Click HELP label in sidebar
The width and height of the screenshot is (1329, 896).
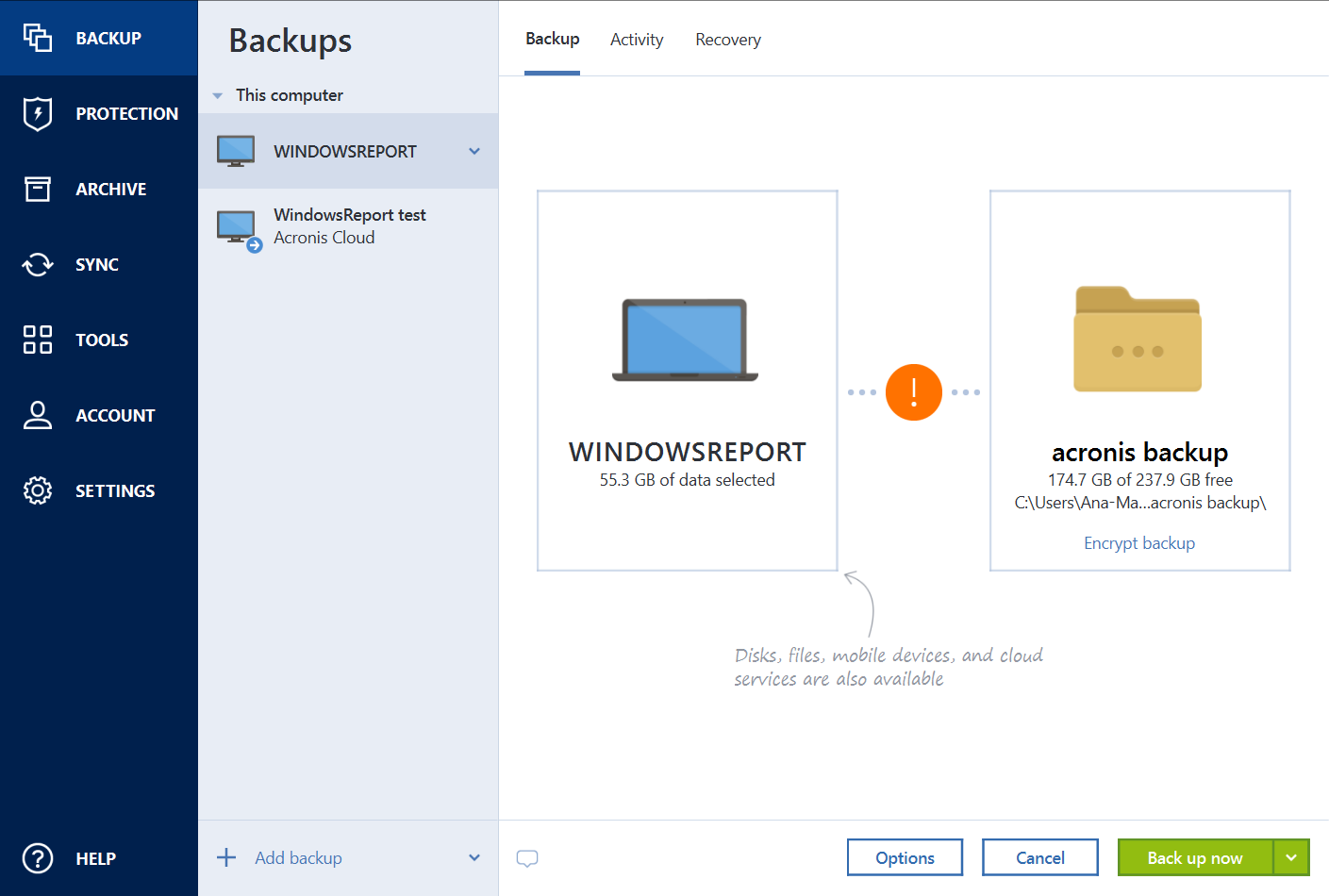pyautogui.click(x=96, y=858)
